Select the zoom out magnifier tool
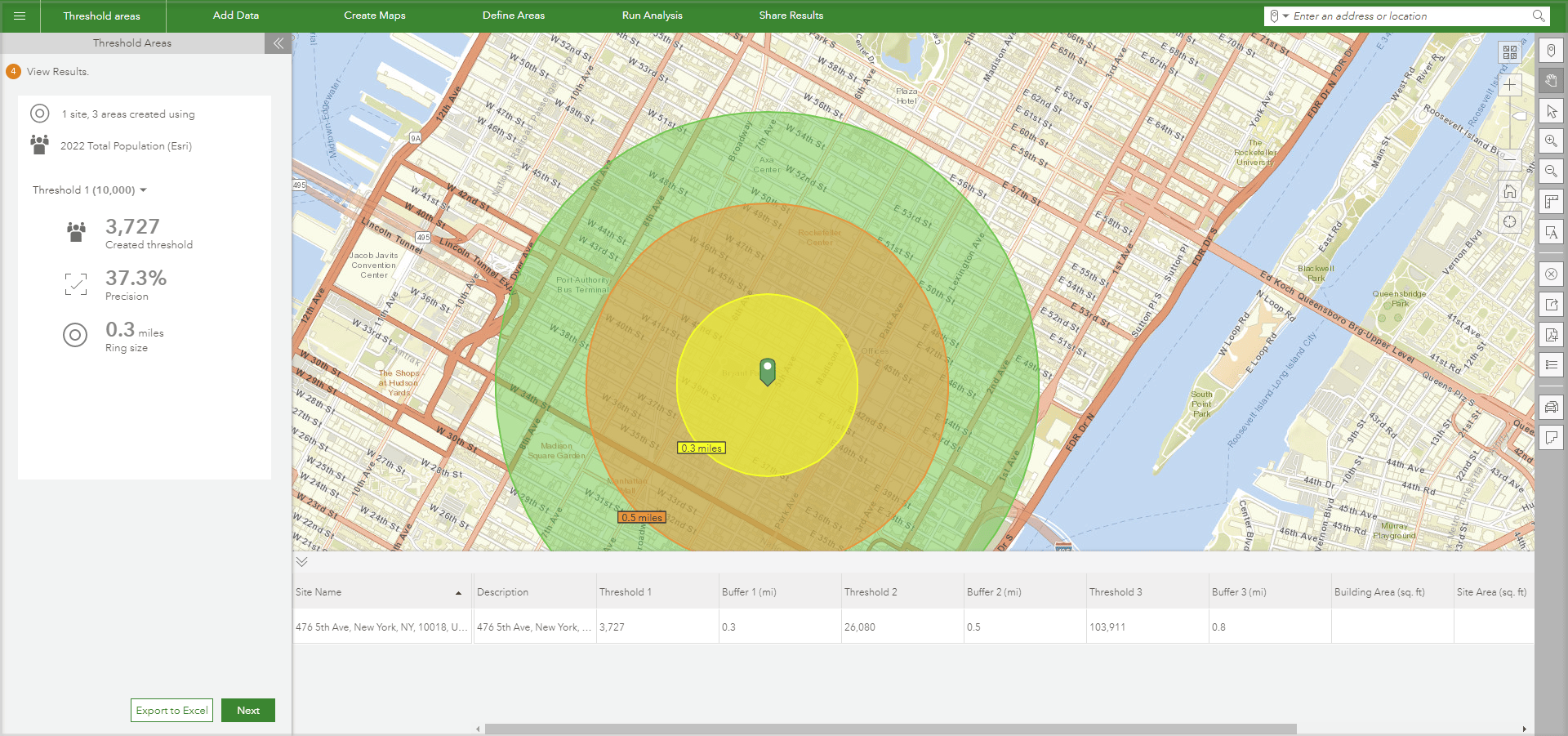Screen dimensions: 1568x736 coord(1551,172)
